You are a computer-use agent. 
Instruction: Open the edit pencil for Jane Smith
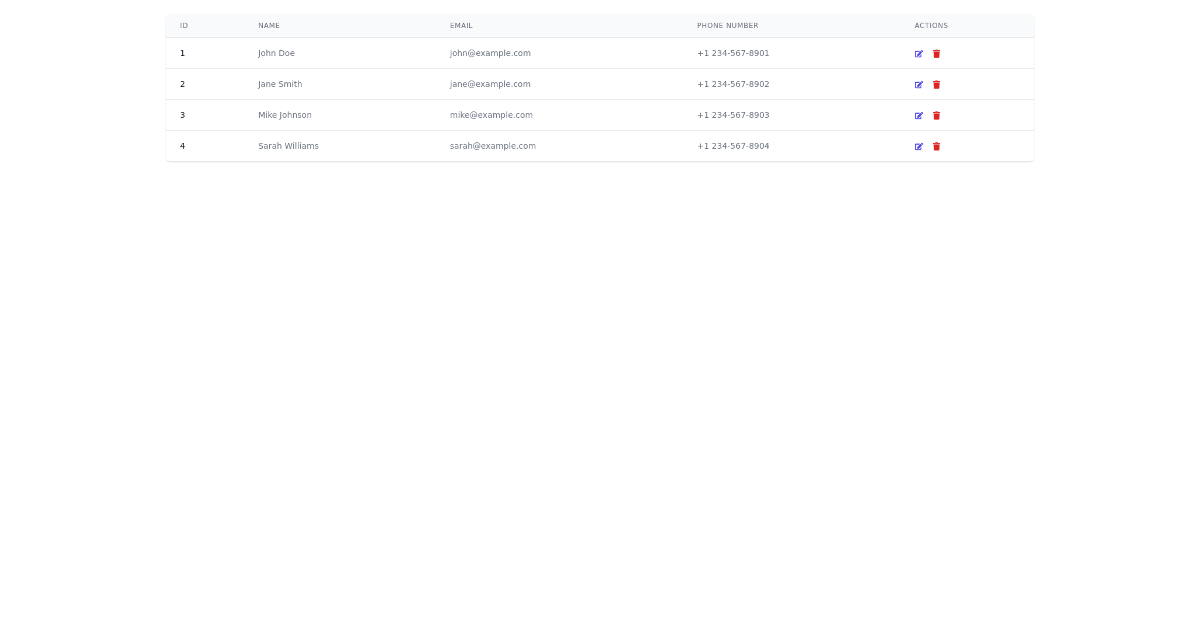[x=918, y=85]
